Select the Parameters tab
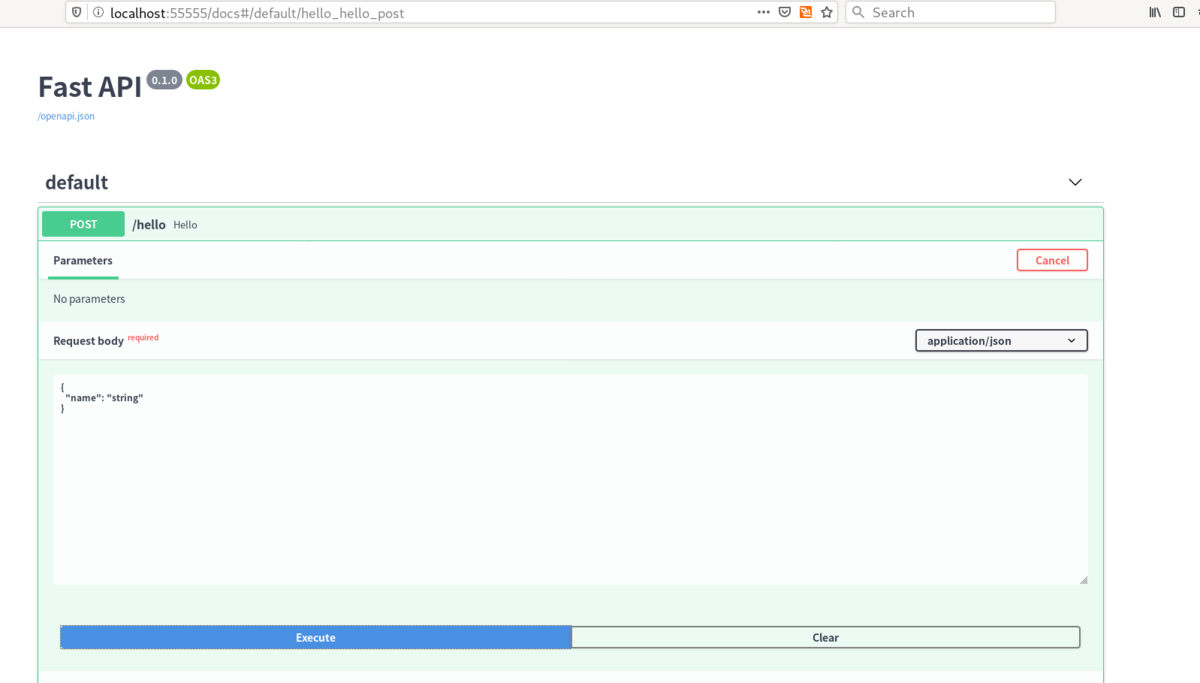 point(83,260)
